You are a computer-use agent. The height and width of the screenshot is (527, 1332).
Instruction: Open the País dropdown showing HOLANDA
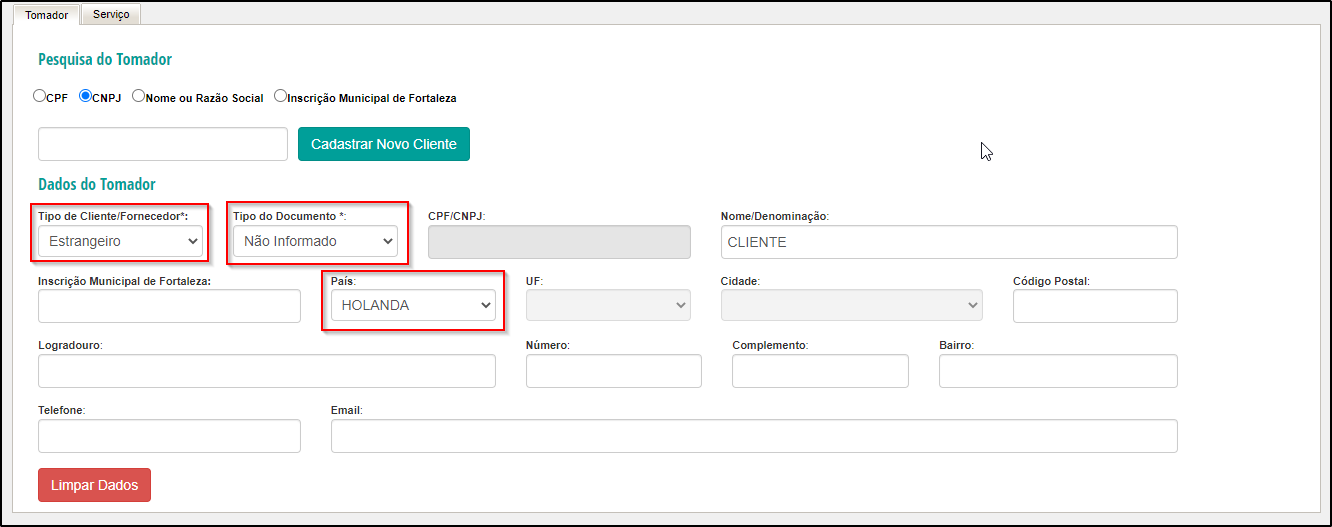[x=413, y=305]
